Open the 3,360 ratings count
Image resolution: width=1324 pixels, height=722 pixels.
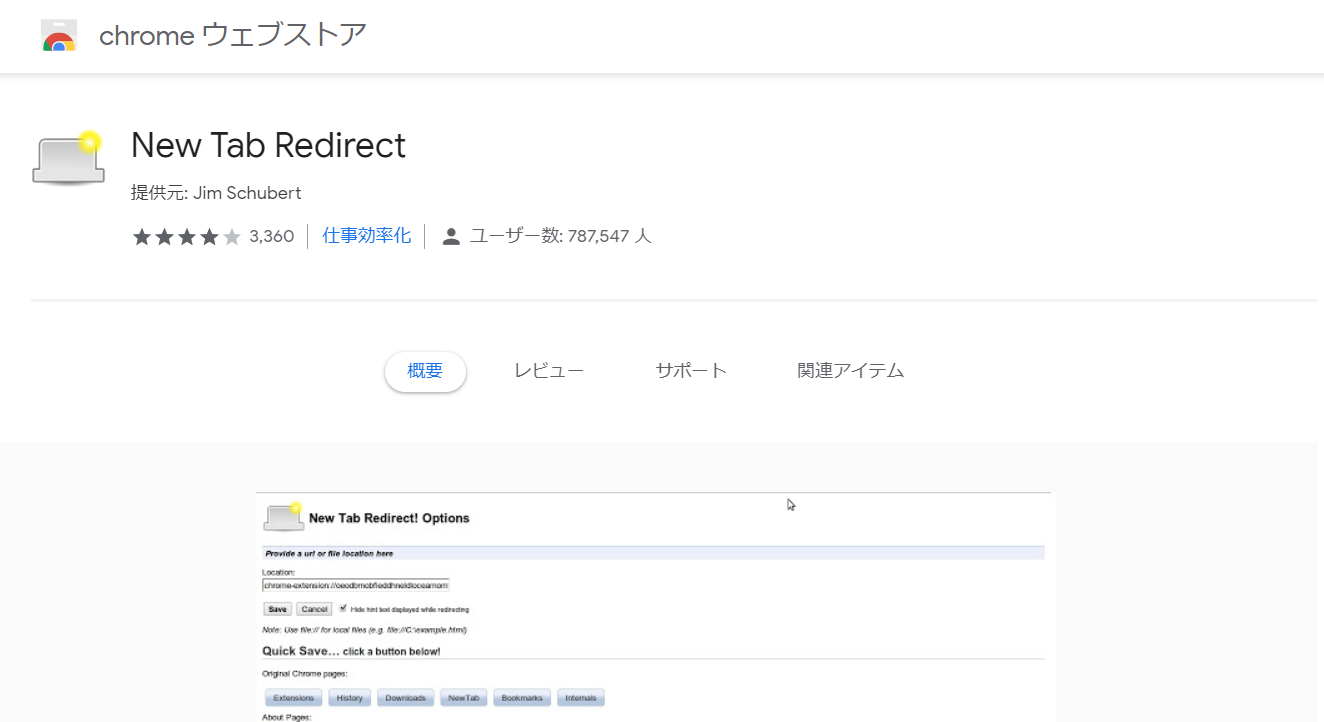[272, 237]
